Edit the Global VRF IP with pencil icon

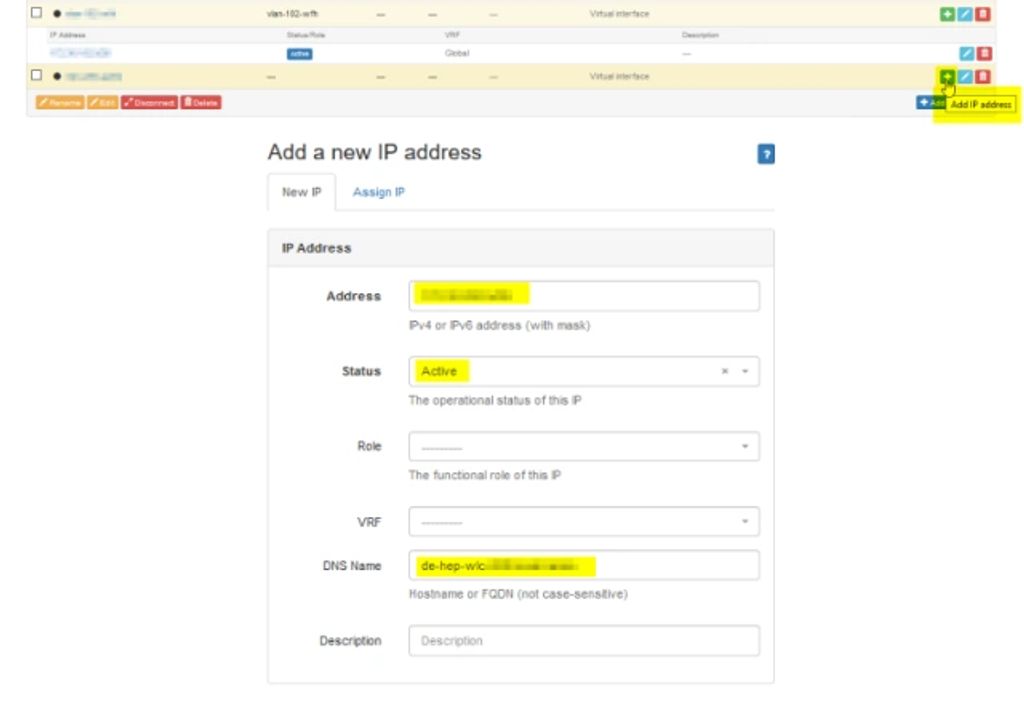point(966,52)
